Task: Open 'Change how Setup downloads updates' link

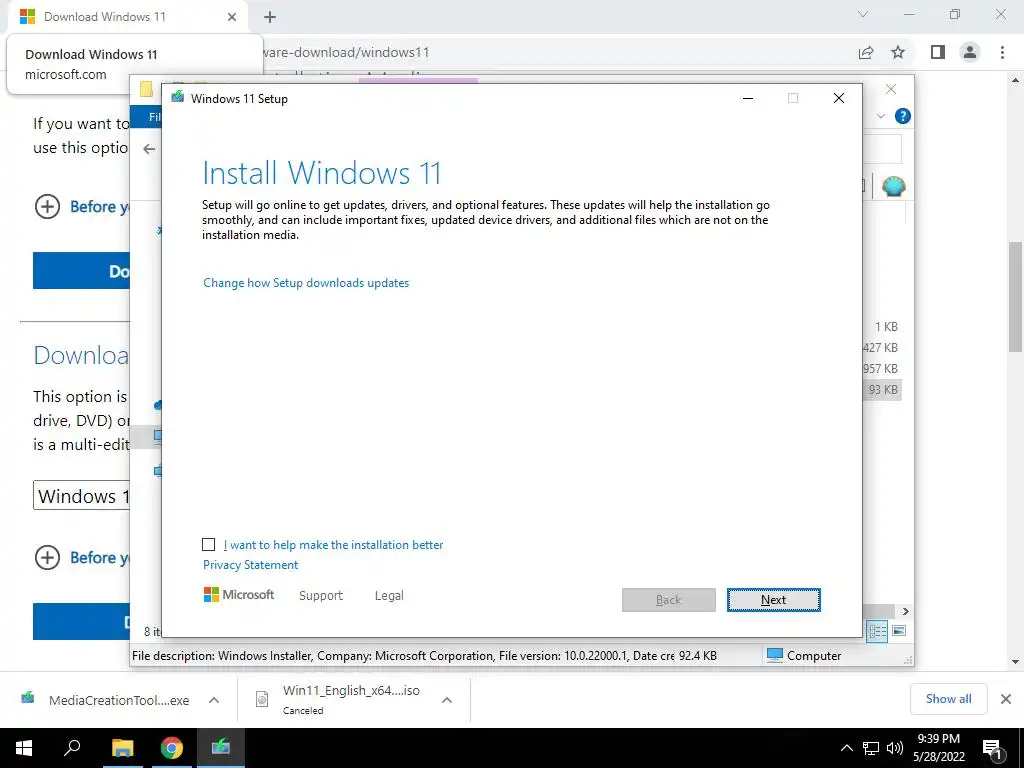Action: [x=306, y=283]
